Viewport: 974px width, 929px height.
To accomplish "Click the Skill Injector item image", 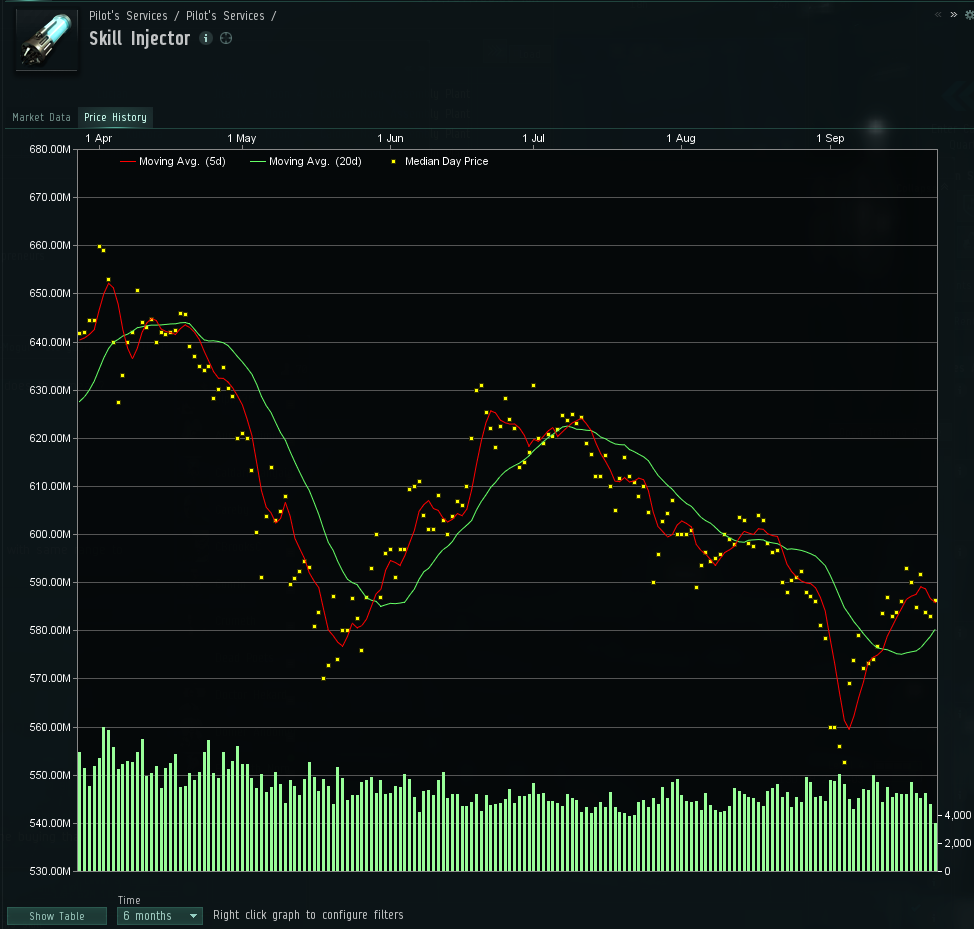I will click(47, 40).
